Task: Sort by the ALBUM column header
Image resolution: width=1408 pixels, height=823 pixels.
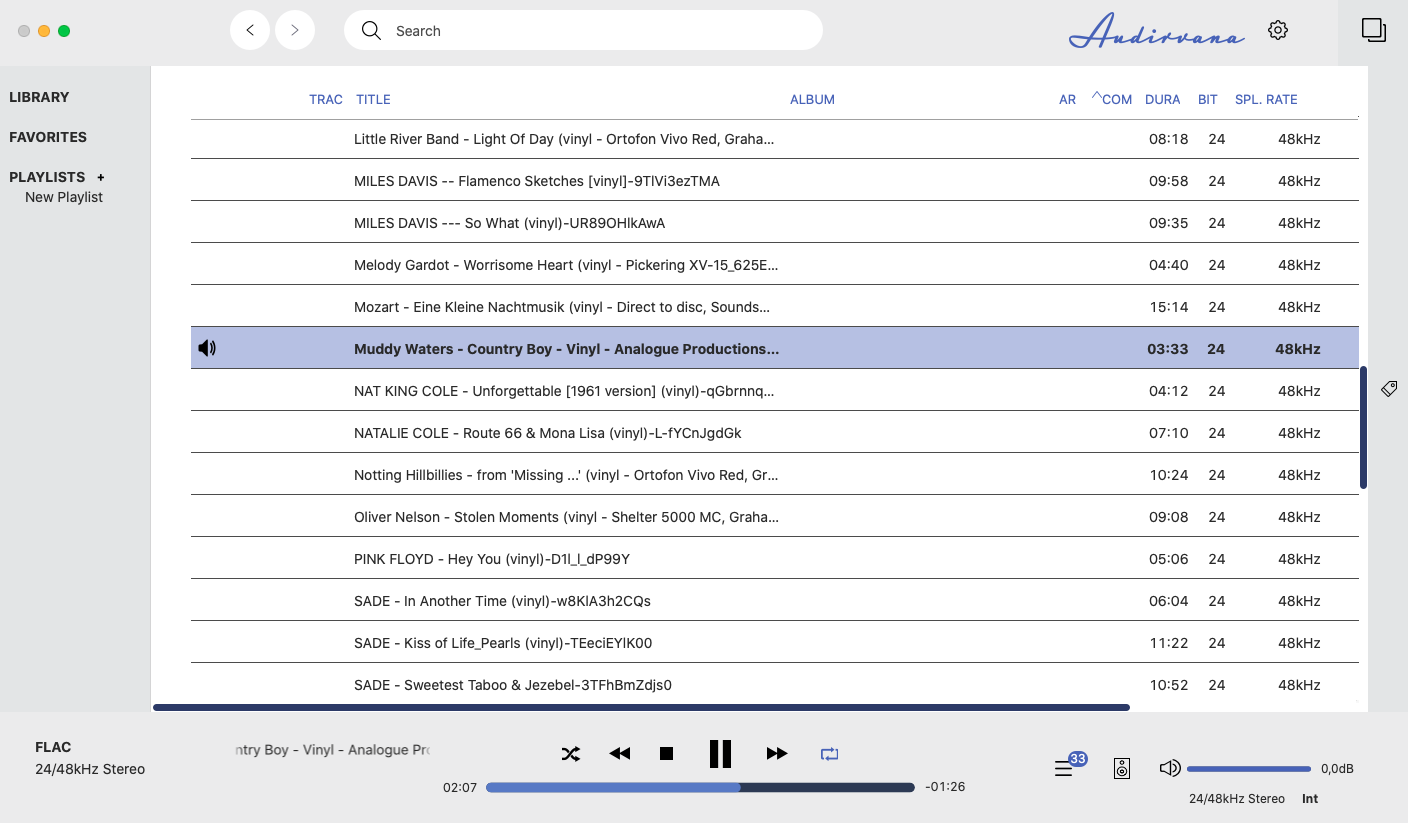Action: coord(812,99)
